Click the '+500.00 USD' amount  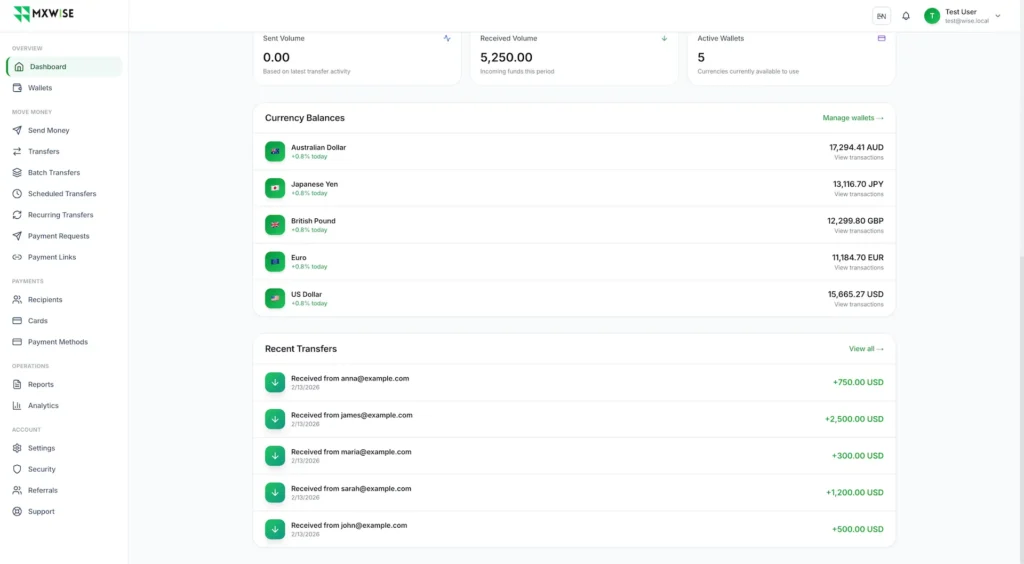point(857,529)
